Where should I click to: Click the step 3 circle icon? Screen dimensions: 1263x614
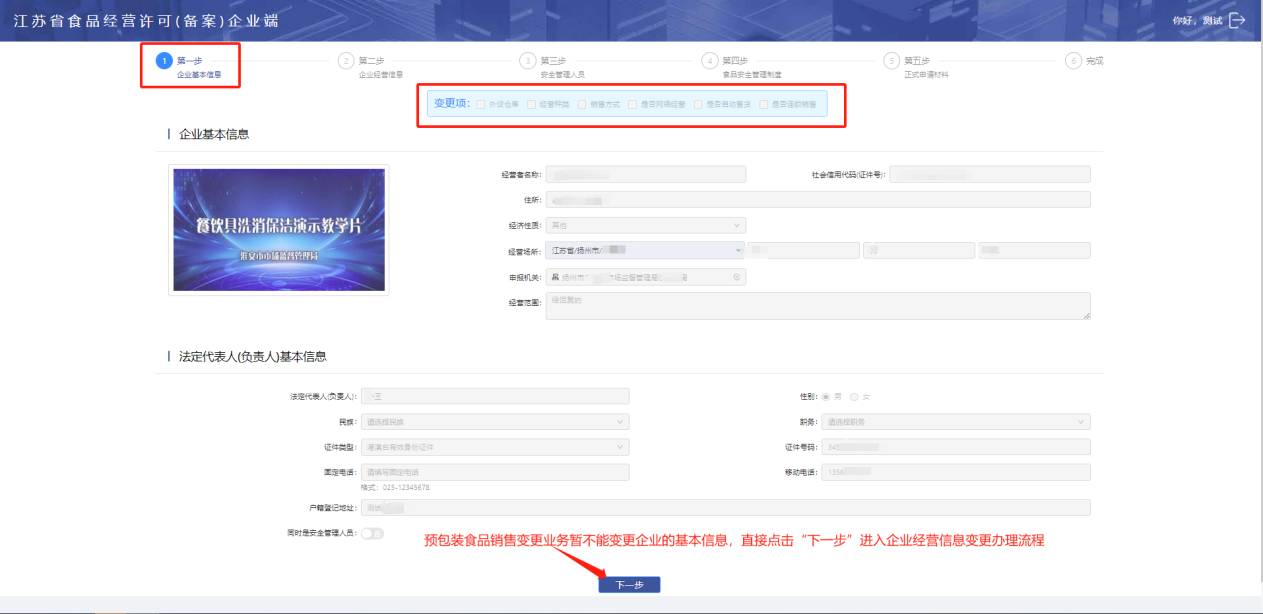pyautogui.click(x=528, y=61)
